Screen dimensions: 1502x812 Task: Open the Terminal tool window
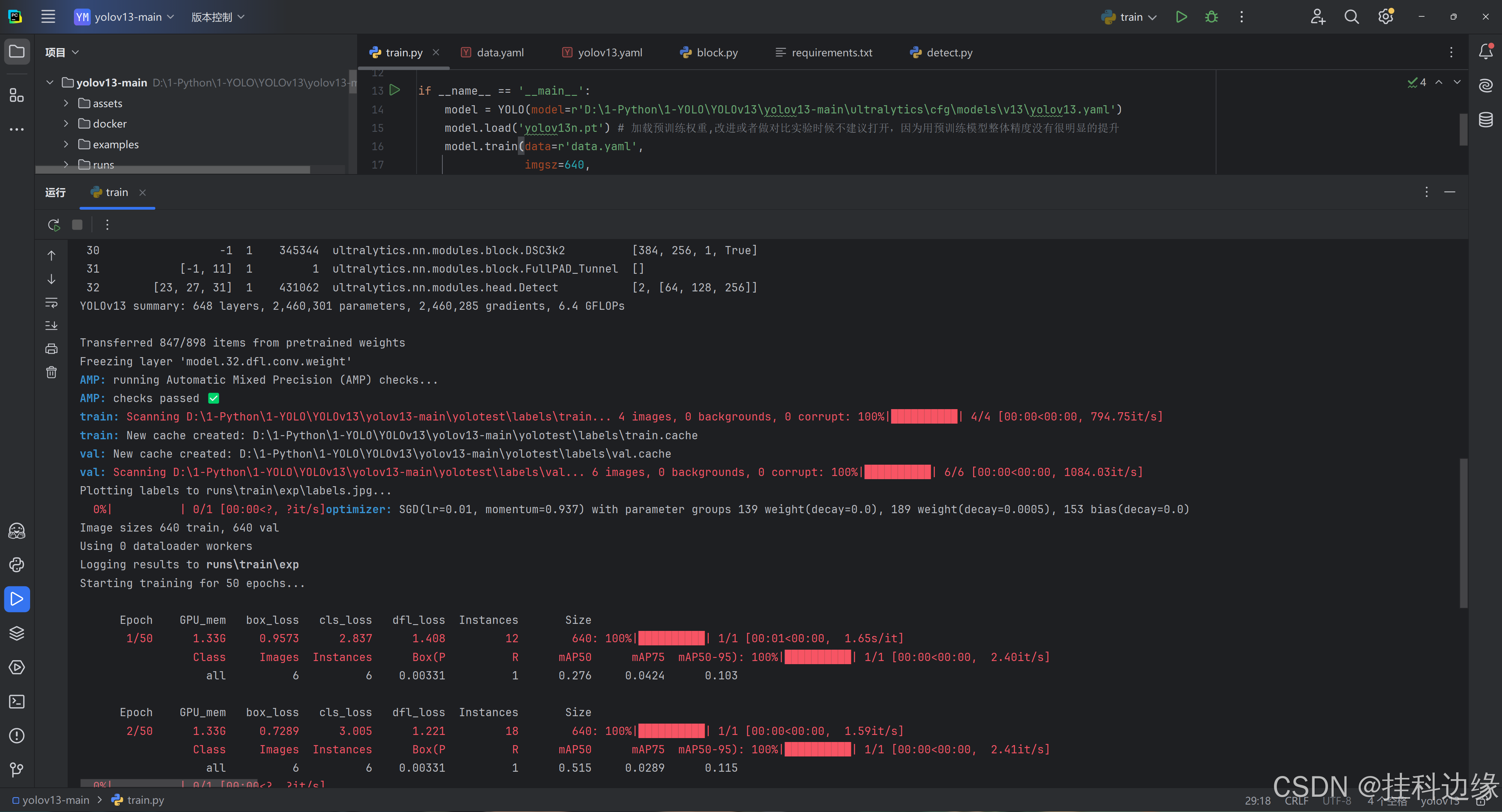coord(17,702)
